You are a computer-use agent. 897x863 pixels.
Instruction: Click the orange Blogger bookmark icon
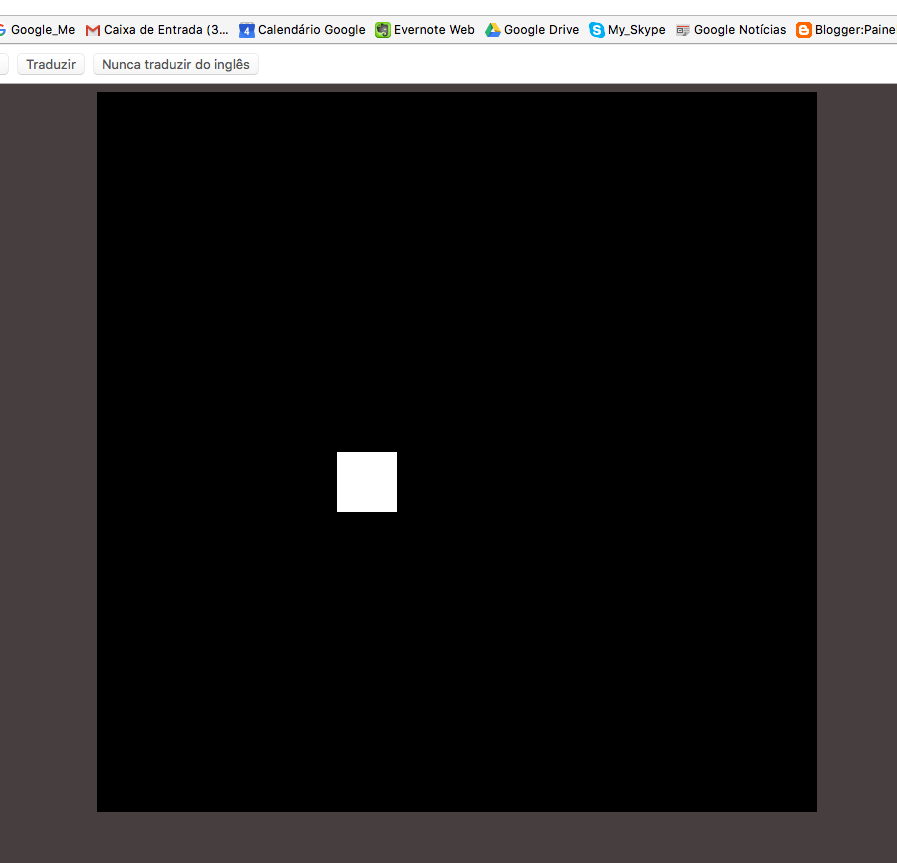(x=804, y=30)
